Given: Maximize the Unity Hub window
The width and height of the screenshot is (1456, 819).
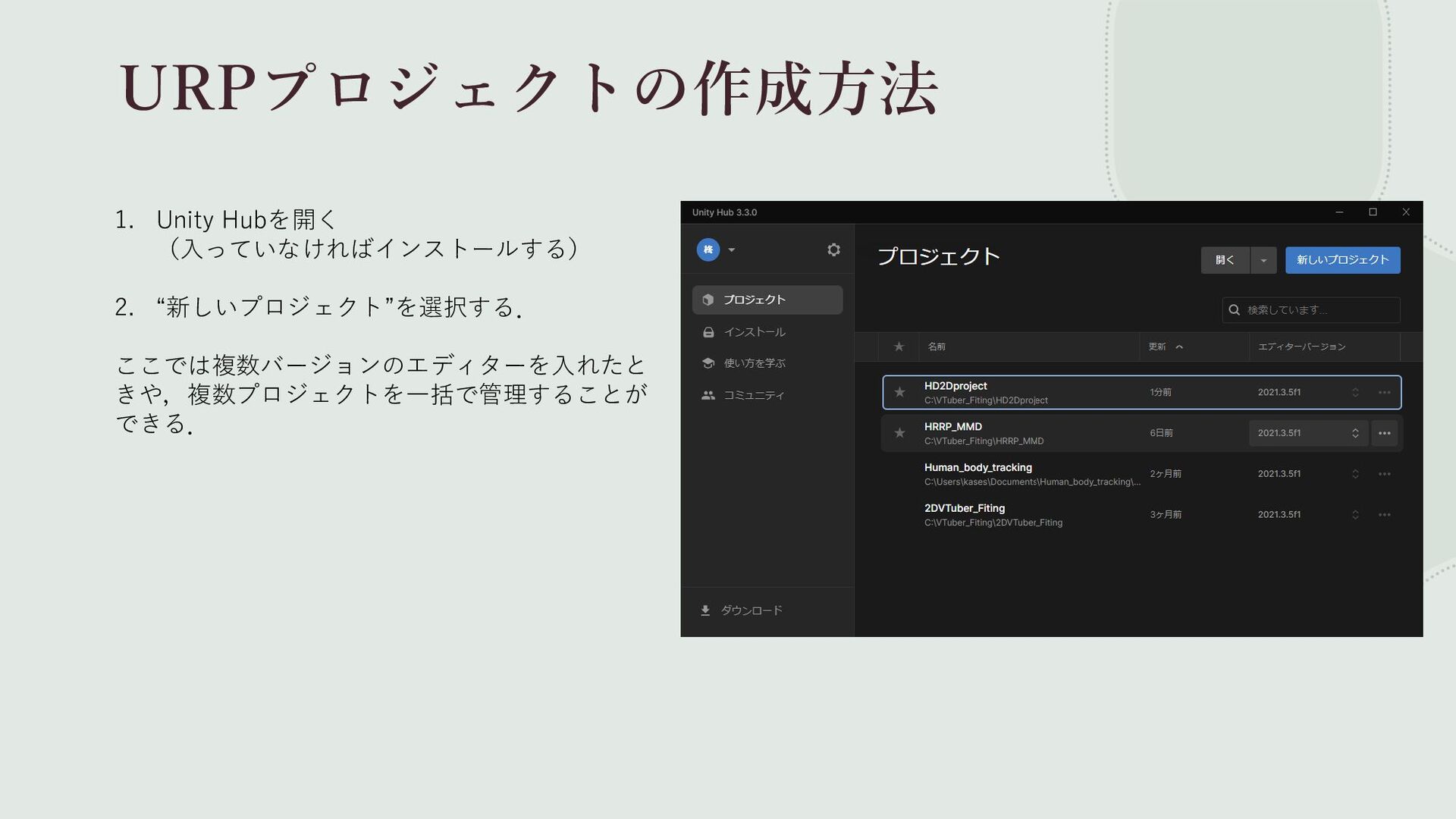Looking at the screenshot, I should [1373, 212].
